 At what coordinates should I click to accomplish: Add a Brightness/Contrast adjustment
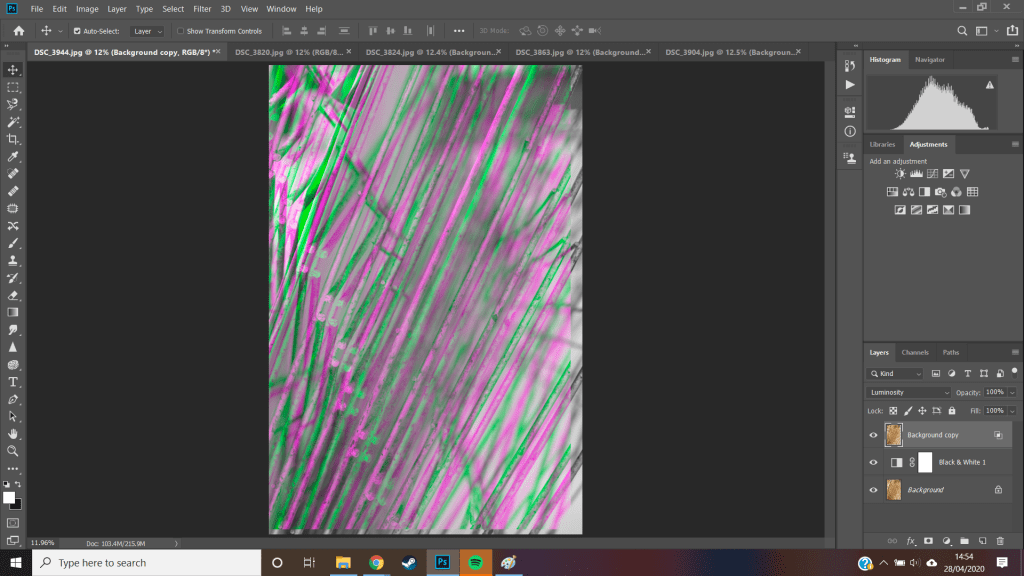coord(900,174)
